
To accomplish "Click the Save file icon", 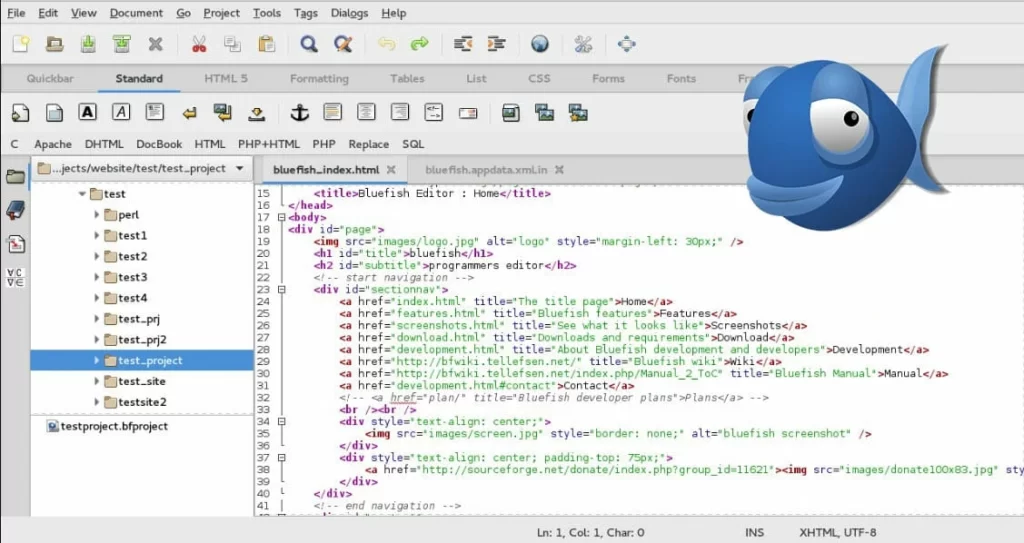I will [88, 44].
